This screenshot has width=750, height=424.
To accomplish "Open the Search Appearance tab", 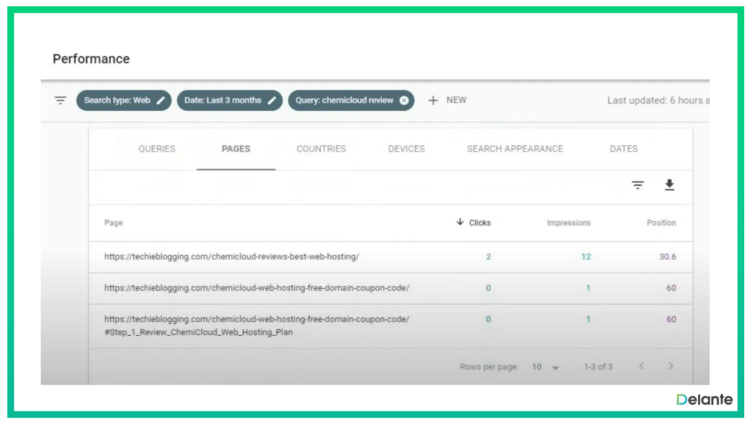I will [515, 149].
